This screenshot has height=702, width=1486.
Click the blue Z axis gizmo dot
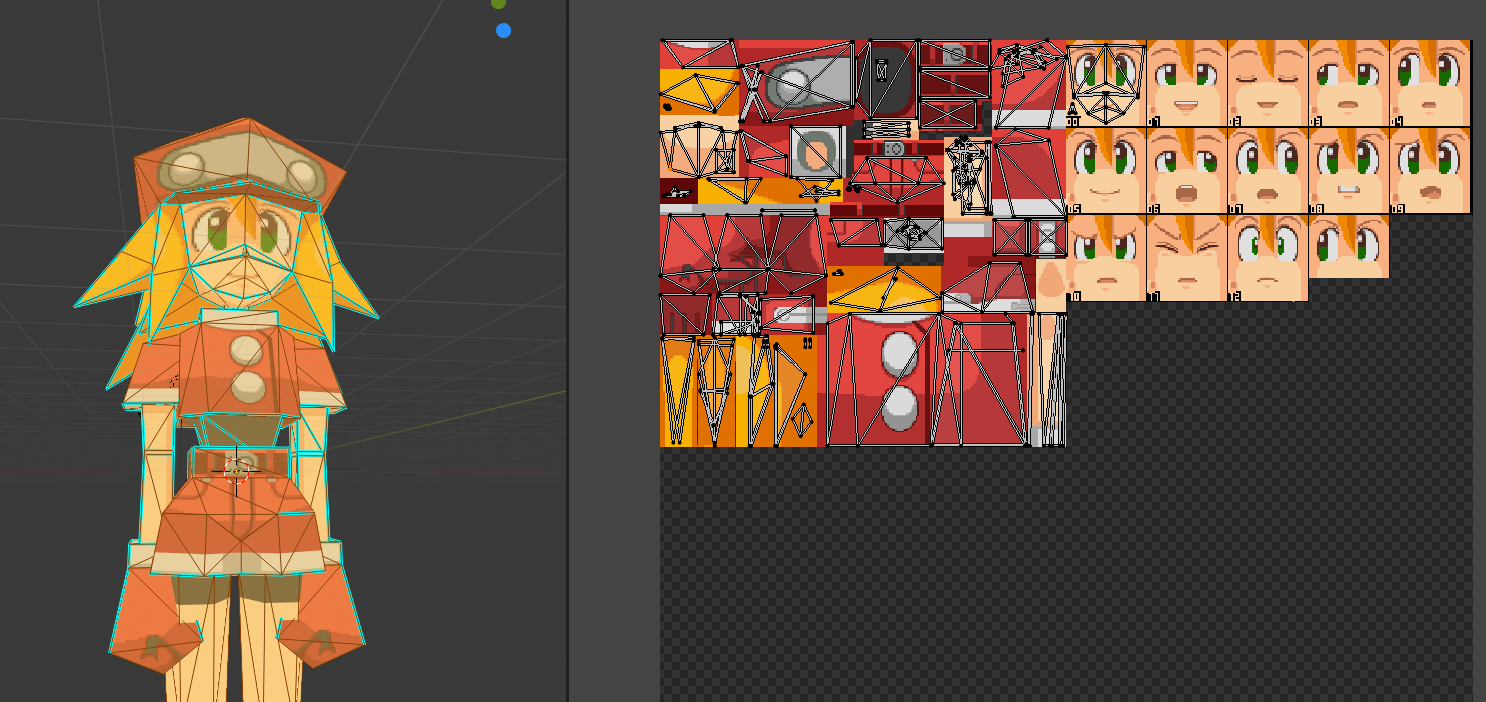(504, 30)
